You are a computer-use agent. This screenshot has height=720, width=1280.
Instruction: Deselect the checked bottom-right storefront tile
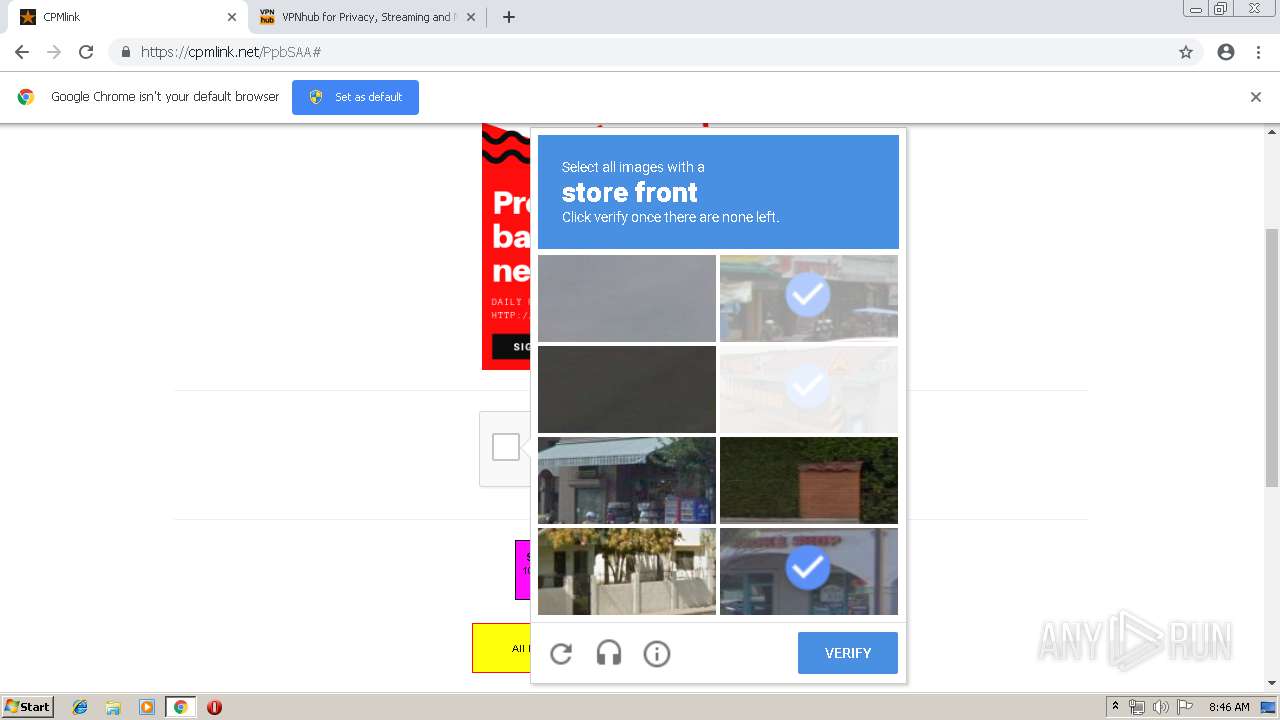pos(809,571)
